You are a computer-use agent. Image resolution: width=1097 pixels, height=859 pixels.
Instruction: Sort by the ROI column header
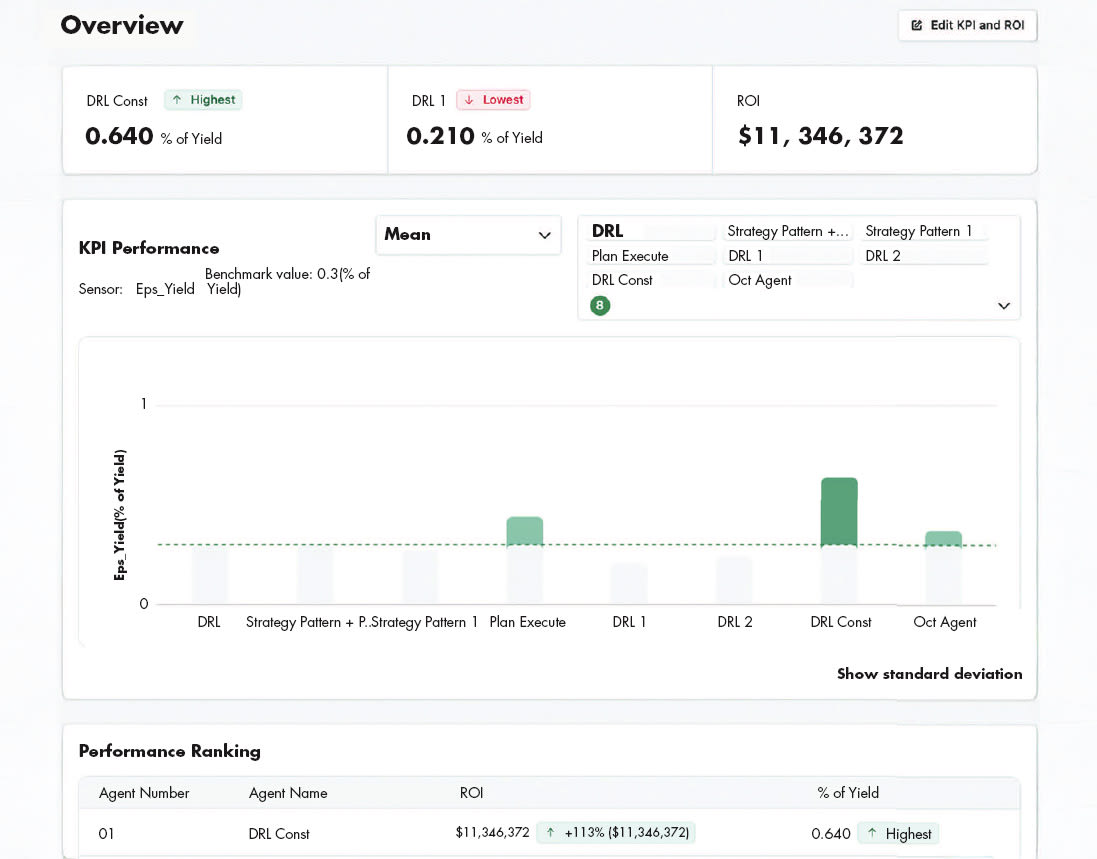(x=472, y=793)
